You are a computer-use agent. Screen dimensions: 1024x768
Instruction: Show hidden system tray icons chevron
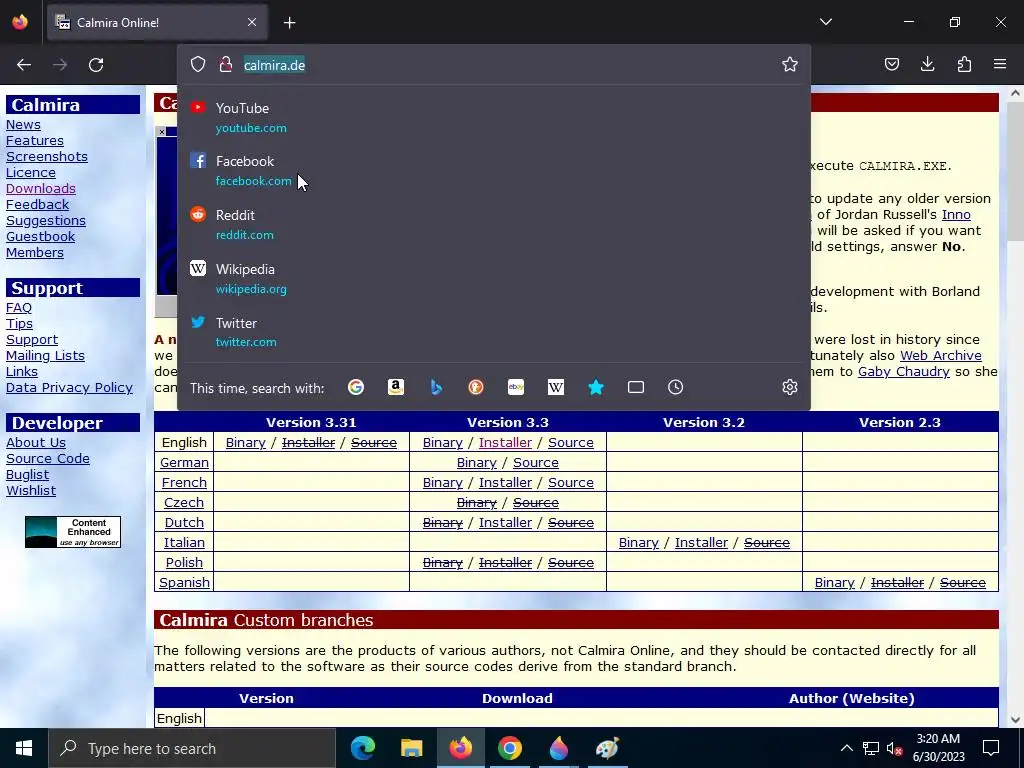846,748
